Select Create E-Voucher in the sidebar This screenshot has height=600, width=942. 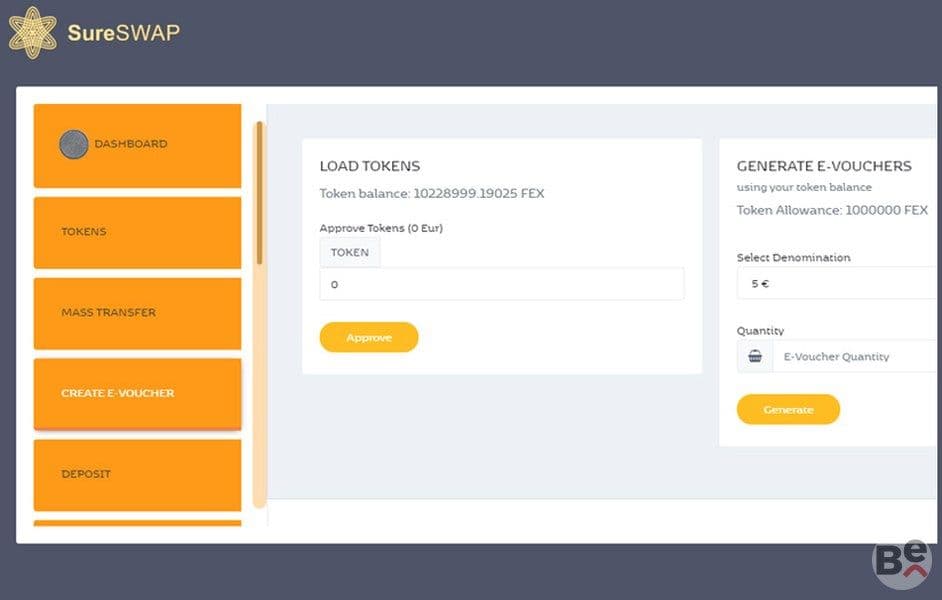pos(138,394)
